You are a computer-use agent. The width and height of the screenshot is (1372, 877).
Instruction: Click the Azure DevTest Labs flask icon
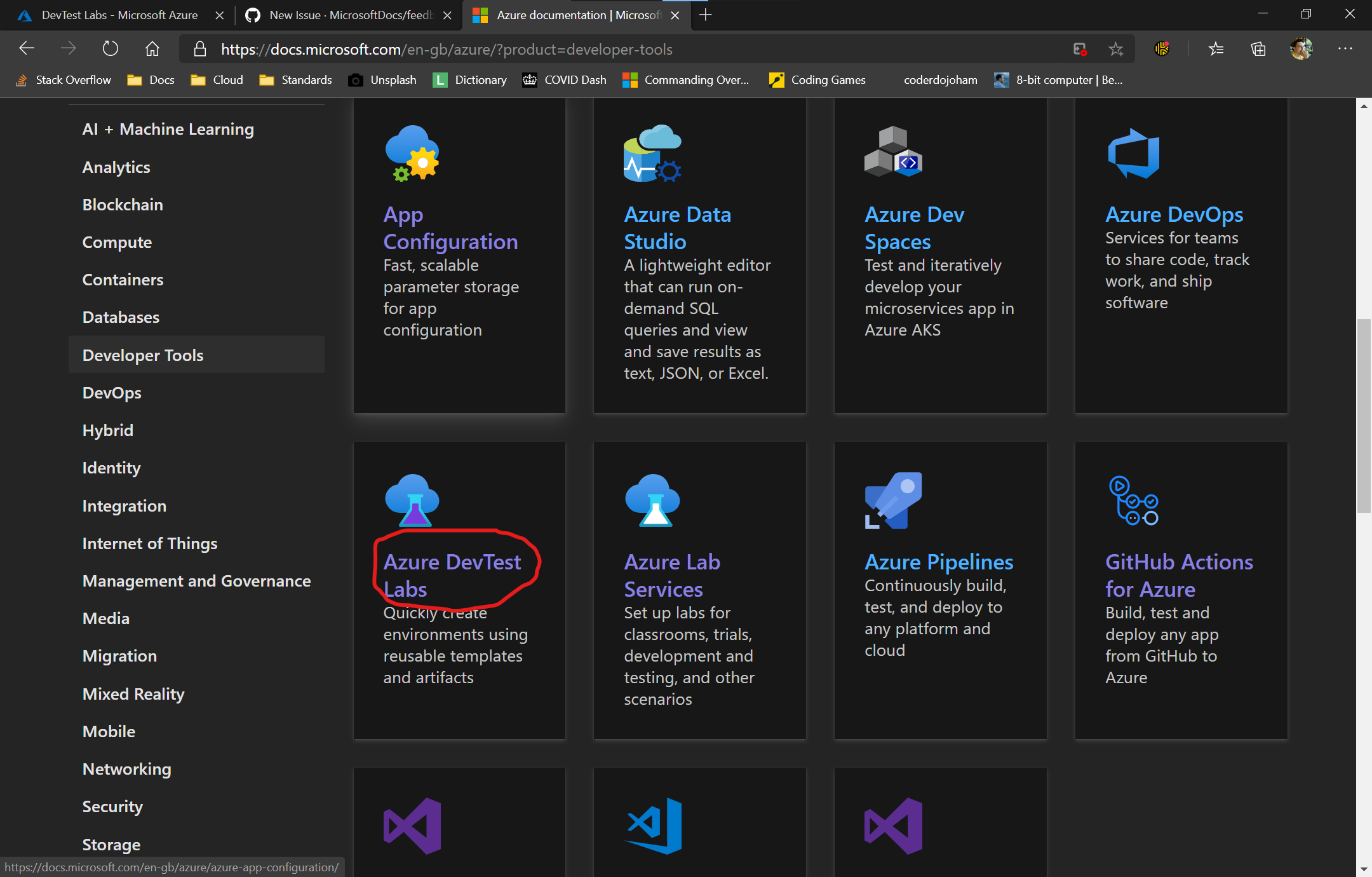pos(412,500)
